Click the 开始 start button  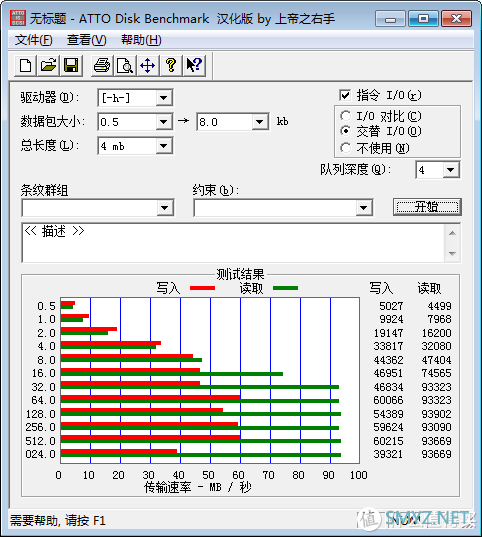tap(427, 207)
